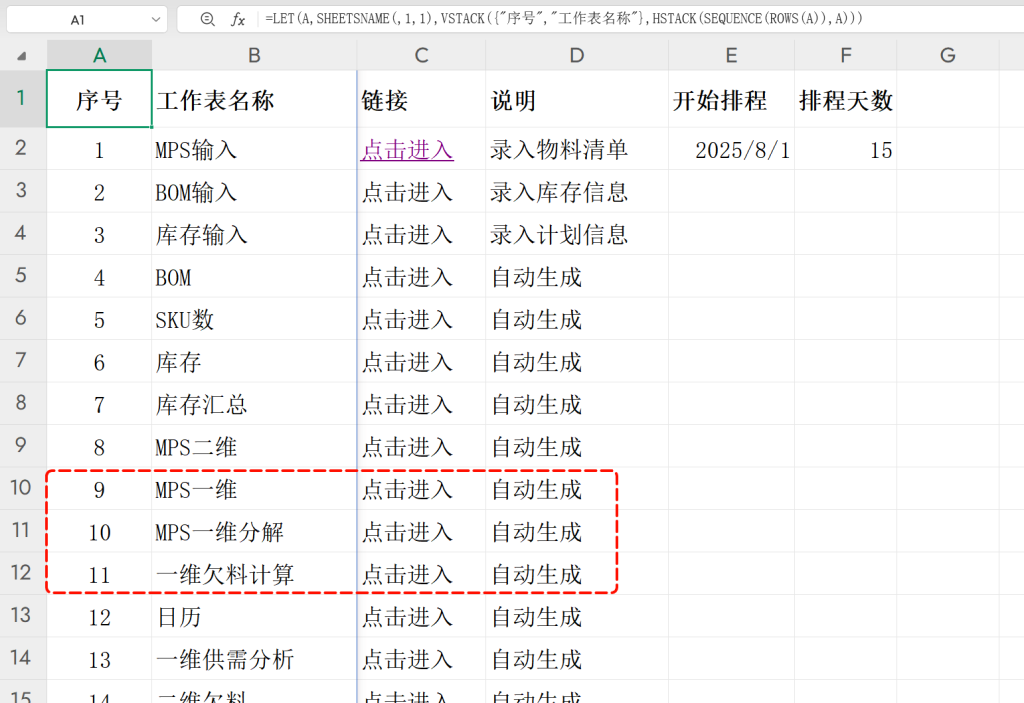Click the 排程天数 header cell

click(x=846, y=99)
